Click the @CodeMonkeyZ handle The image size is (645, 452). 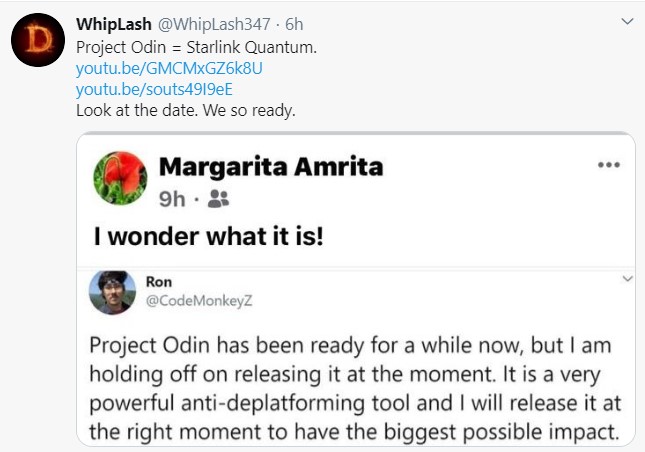(x=191, y=300)
